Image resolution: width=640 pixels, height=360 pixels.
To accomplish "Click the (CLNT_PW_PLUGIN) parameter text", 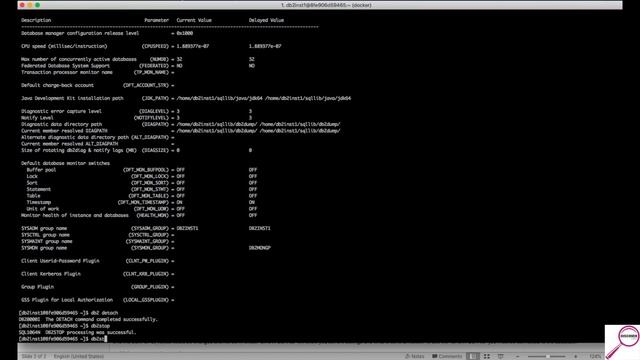I will coord(147,261).
